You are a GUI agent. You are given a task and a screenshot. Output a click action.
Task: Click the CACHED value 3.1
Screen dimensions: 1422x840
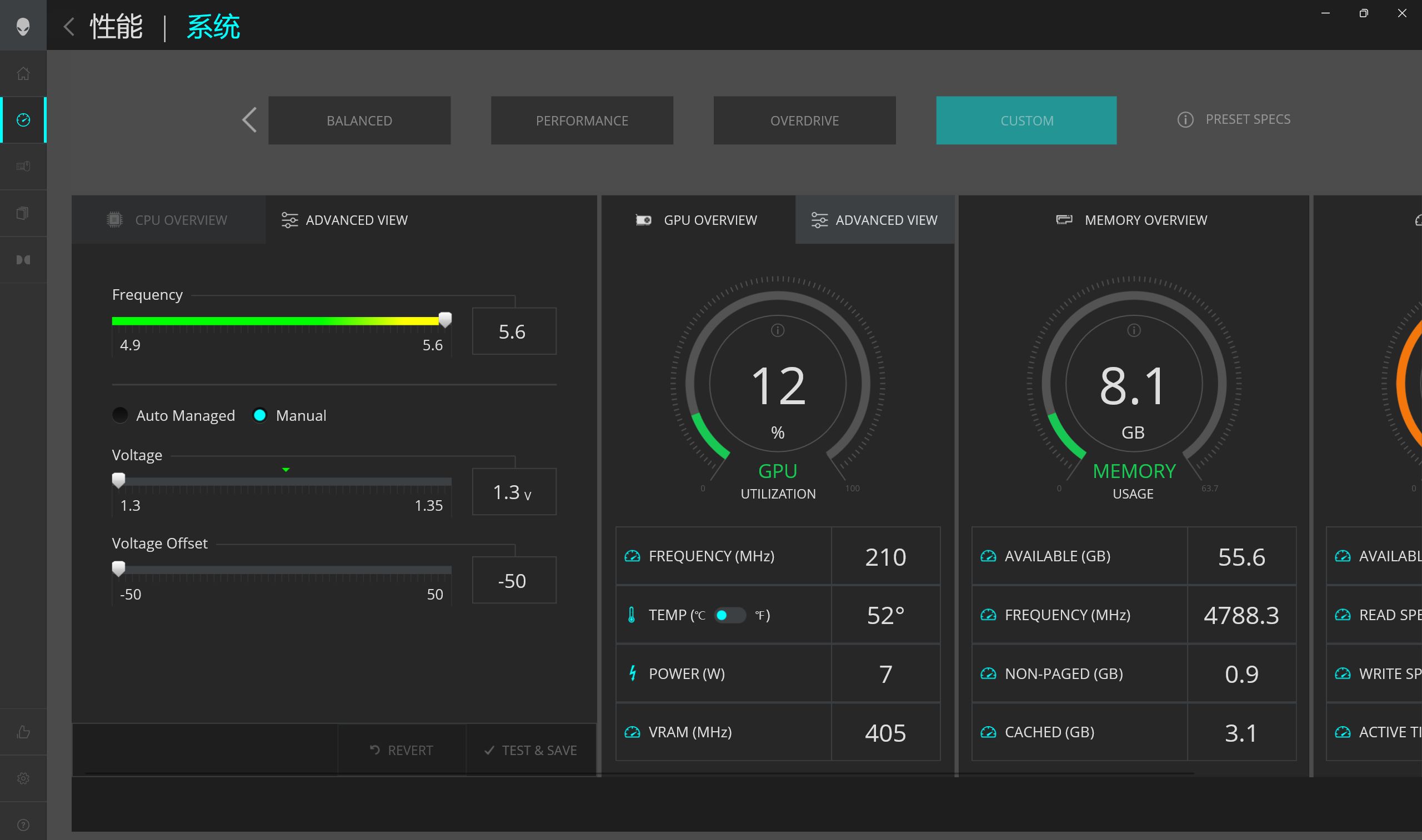(1241, 733)
